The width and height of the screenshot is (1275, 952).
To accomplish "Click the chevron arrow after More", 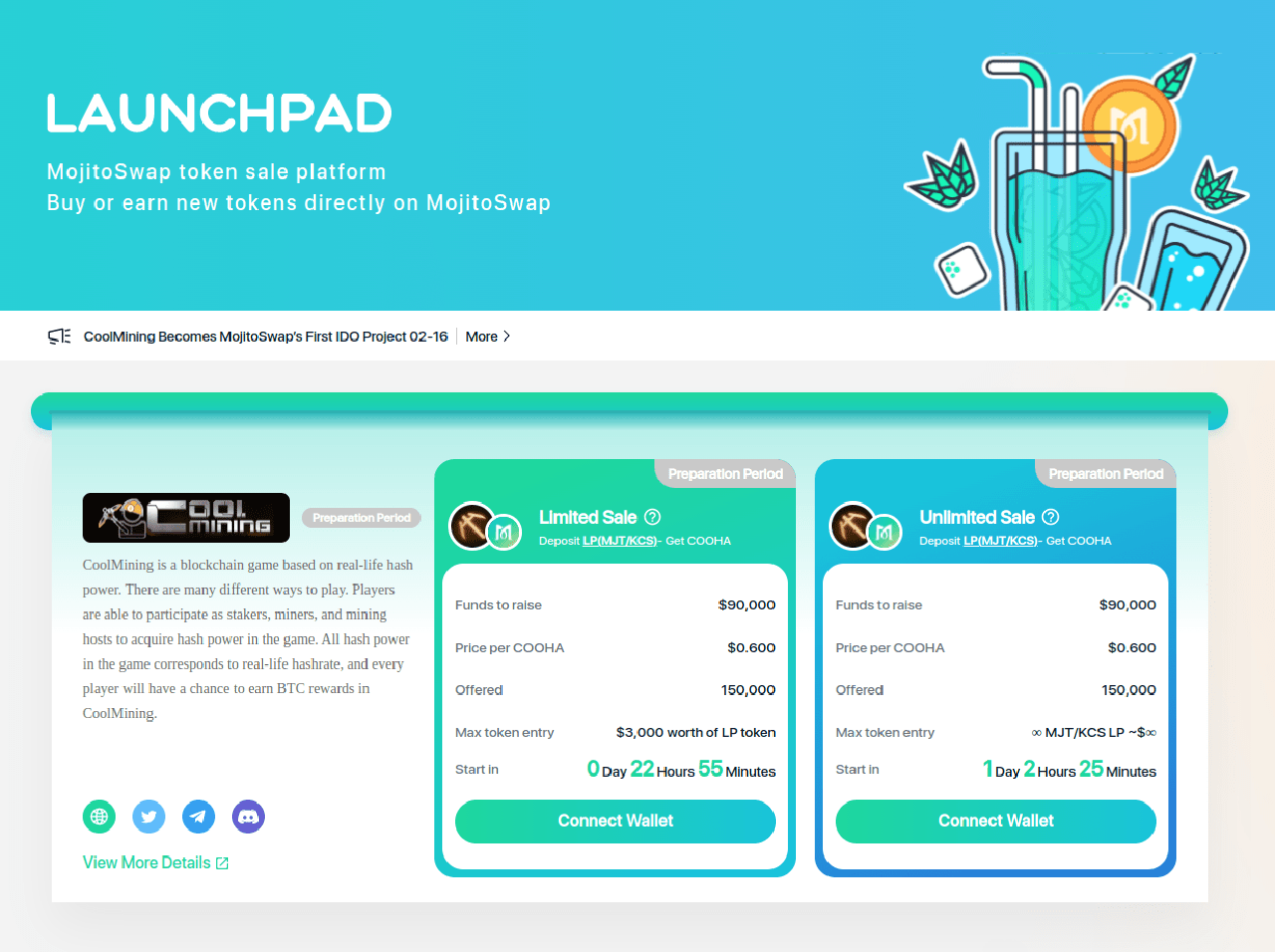I will coord(507,337).
